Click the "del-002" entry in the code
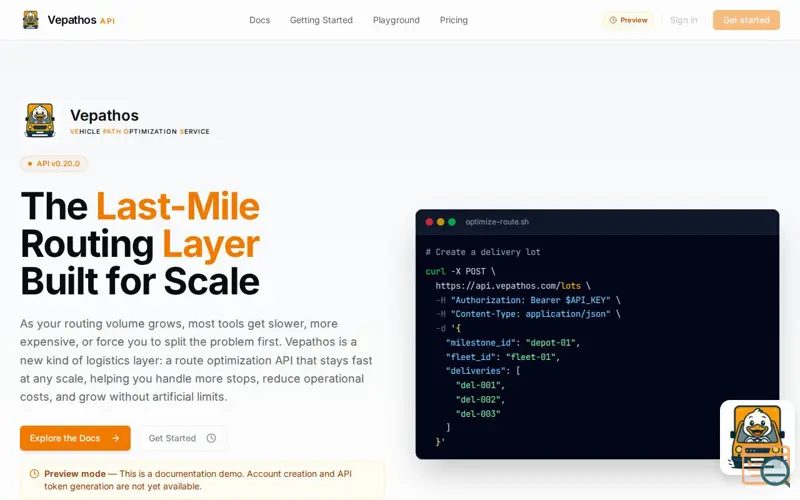Viewport: 800px width, 500px height. [x=480, y=399]
